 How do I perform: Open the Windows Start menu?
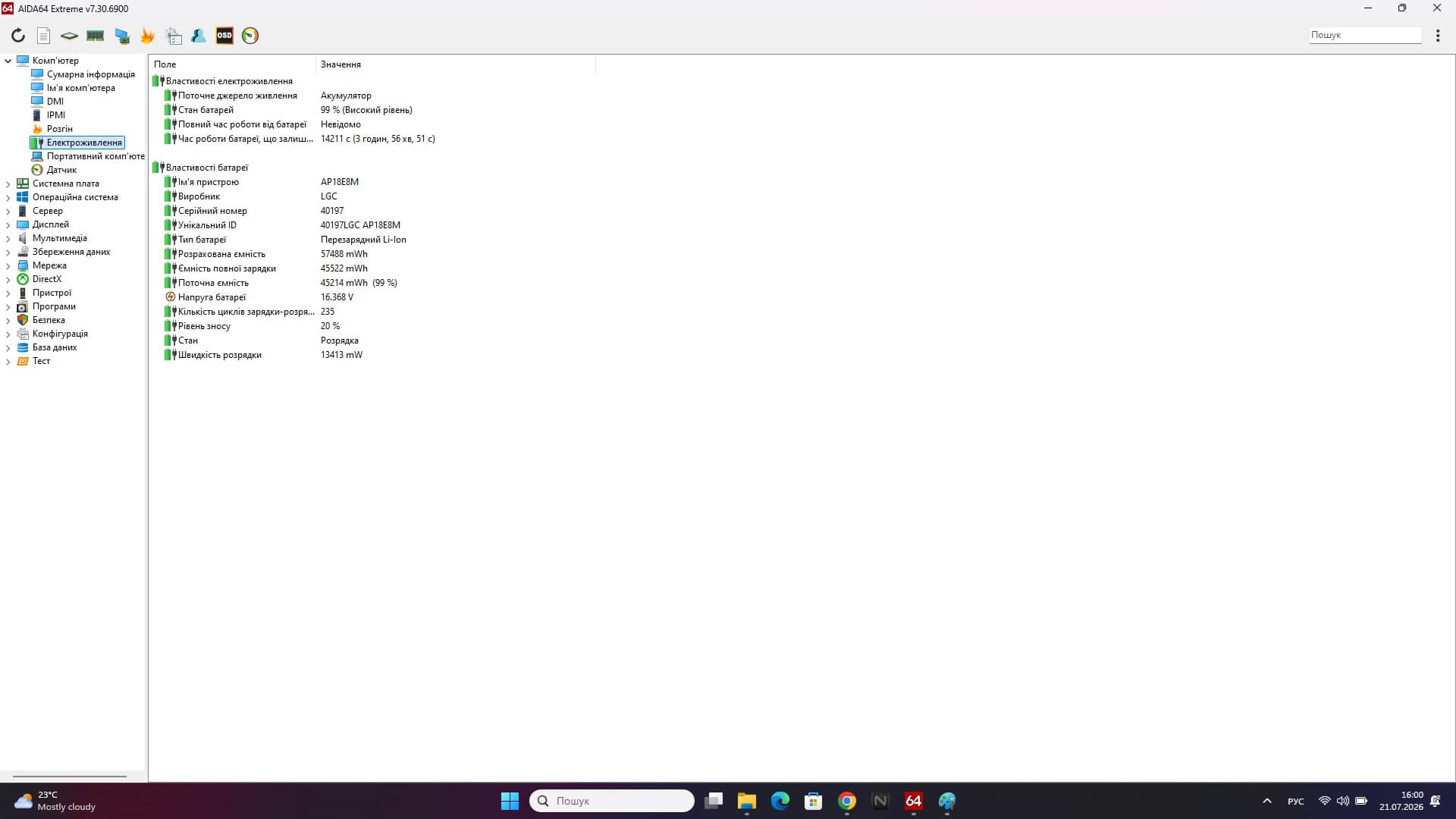coord(510,801)
